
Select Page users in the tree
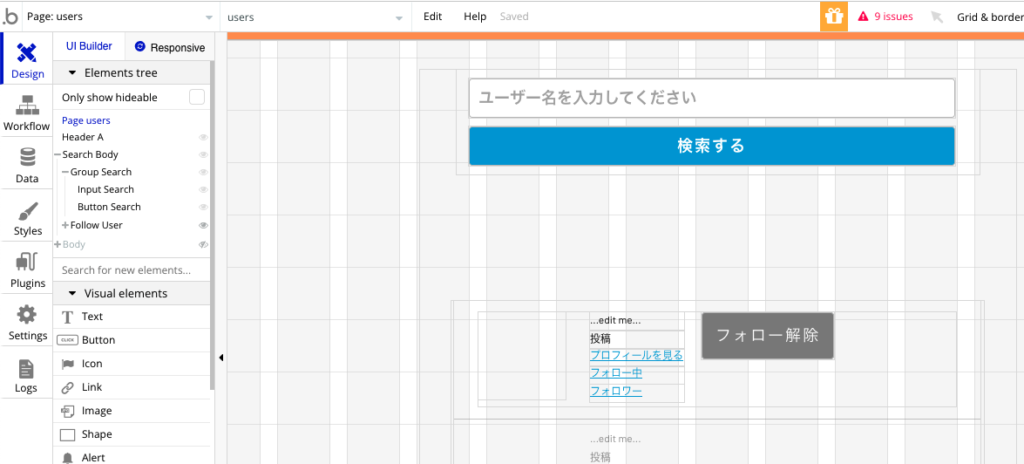86,120
